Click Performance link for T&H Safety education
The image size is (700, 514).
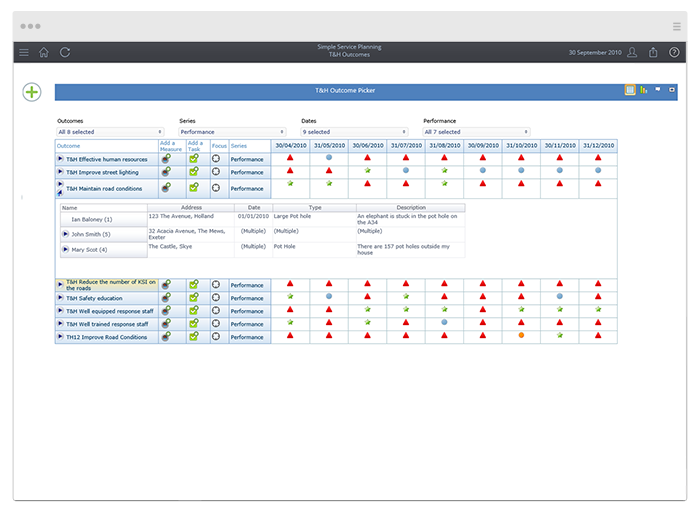point(247,298)
